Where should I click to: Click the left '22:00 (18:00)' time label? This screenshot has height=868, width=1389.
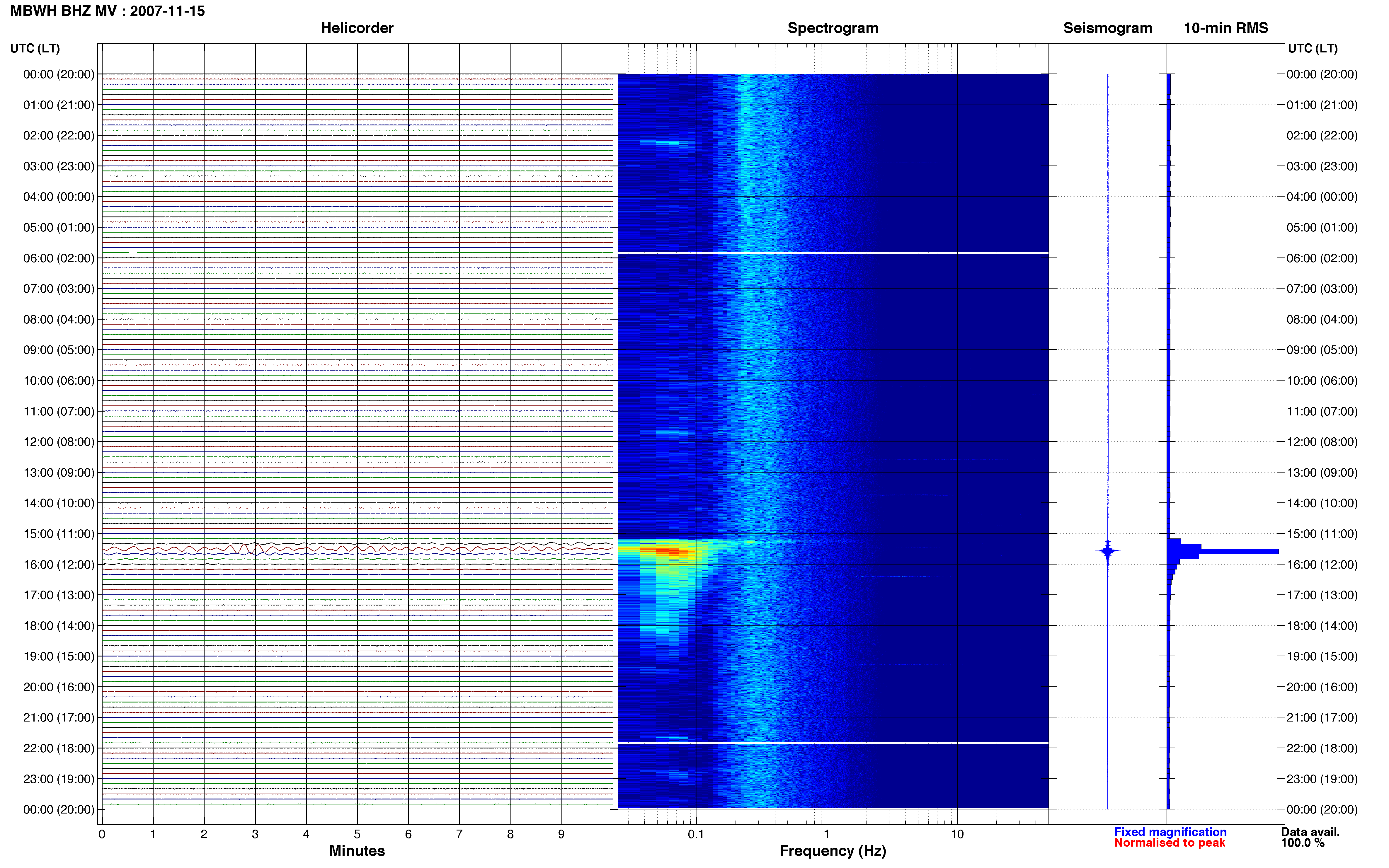pos(59,748)
